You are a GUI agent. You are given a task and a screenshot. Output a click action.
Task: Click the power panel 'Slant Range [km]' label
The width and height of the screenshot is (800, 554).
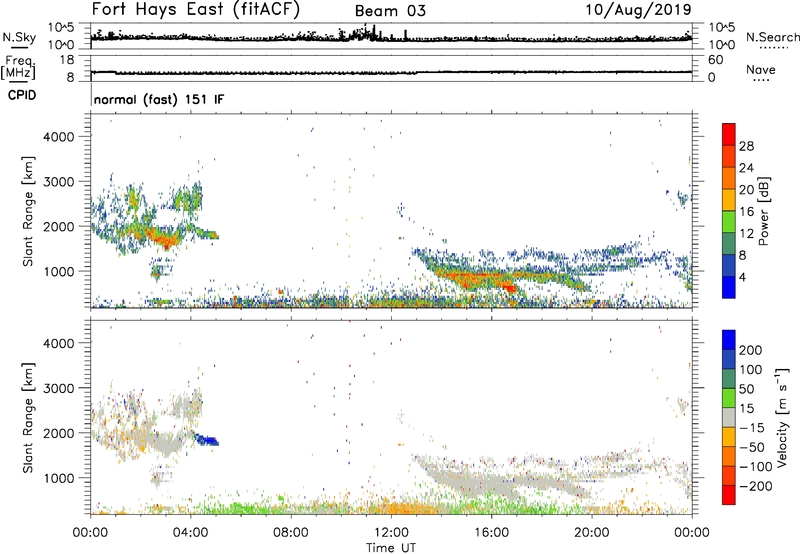coord(28,211)
